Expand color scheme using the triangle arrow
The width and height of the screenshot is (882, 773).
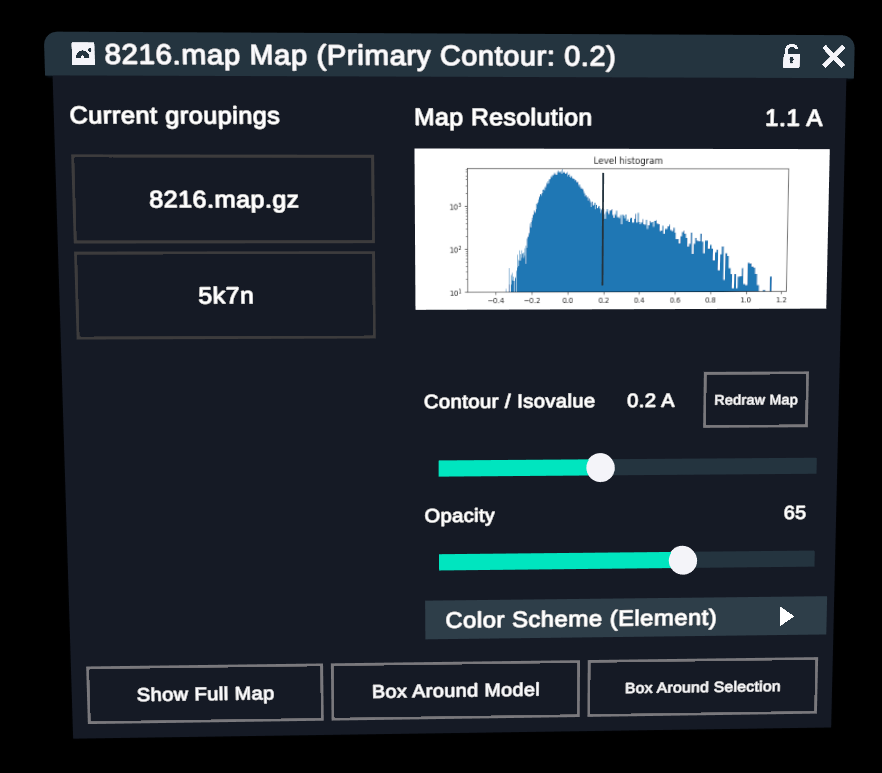click(x=786, y=617)
